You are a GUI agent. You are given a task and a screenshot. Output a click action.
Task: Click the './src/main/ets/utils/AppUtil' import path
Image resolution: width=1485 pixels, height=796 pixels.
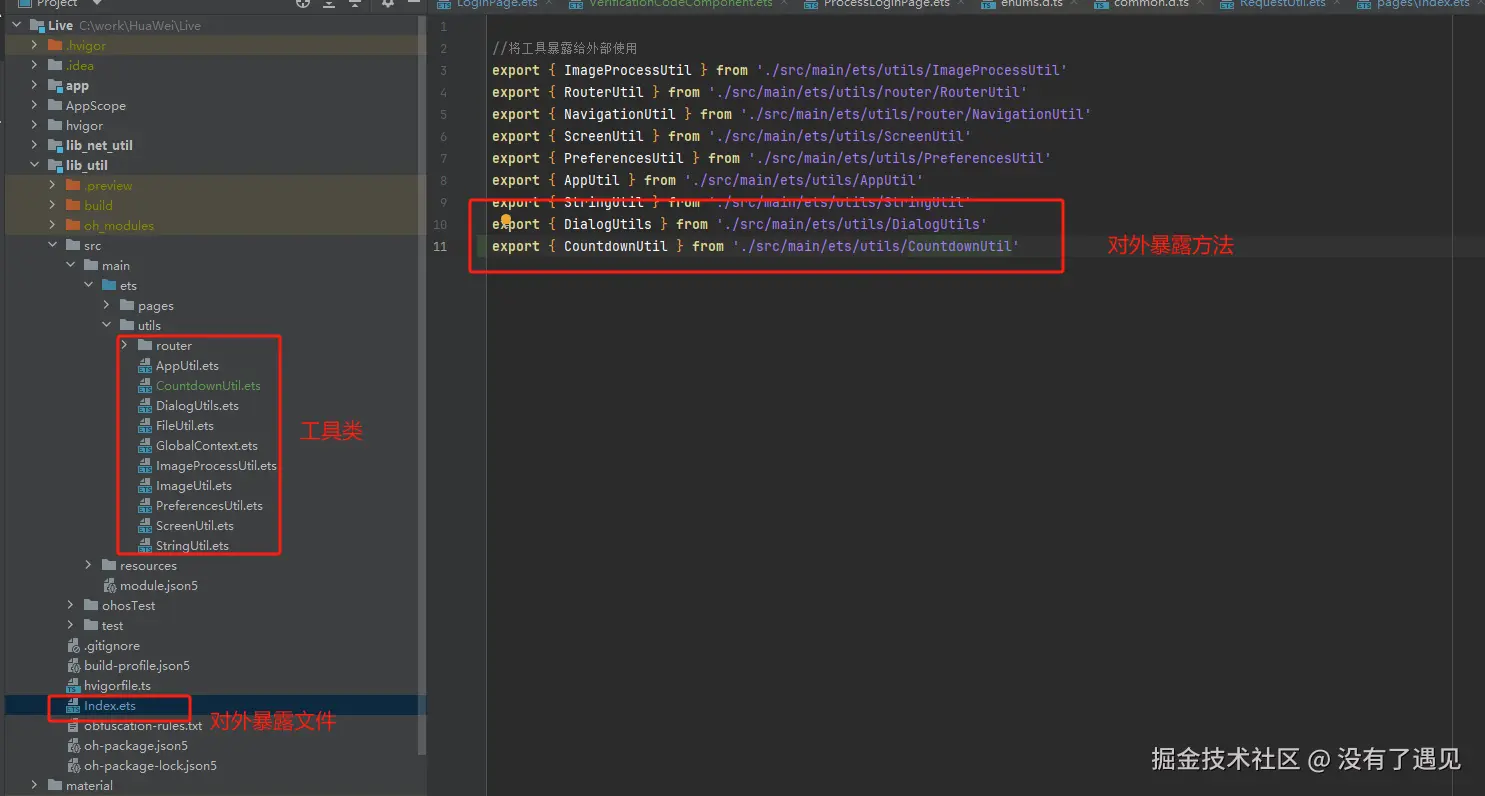click(x=803, y=180)
